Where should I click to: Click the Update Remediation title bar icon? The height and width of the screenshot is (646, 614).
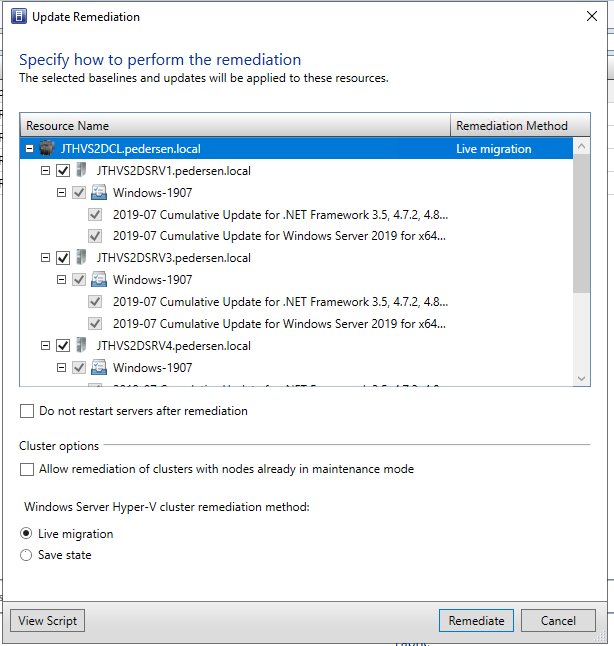[19, 16]
